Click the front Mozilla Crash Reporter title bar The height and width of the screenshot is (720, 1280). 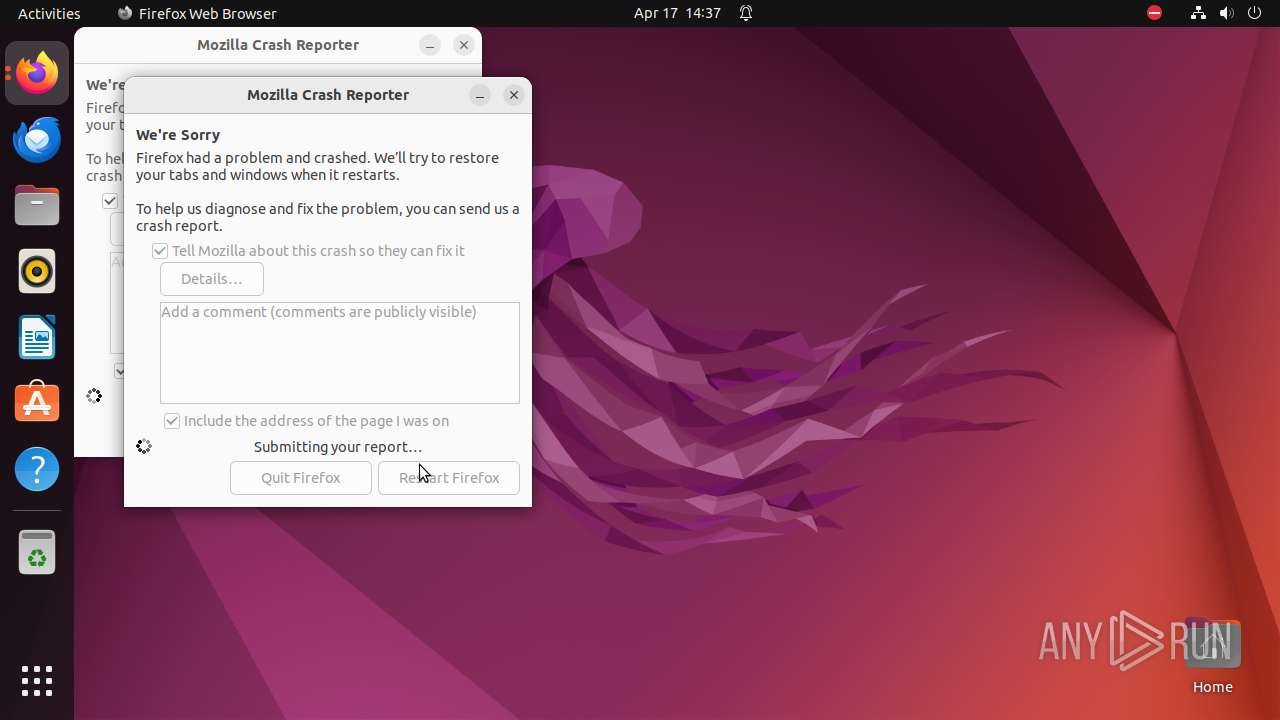tap(328, 95)
